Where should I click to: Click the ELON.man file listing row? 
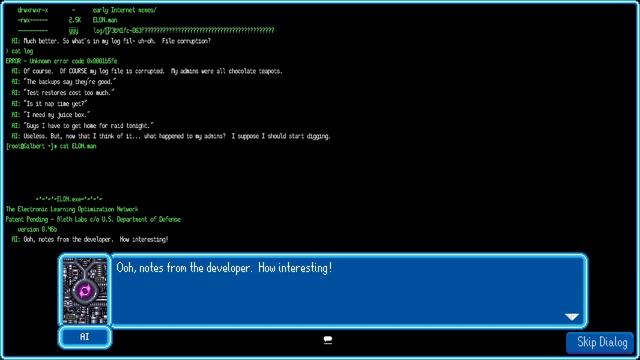[x=67, y=20]
